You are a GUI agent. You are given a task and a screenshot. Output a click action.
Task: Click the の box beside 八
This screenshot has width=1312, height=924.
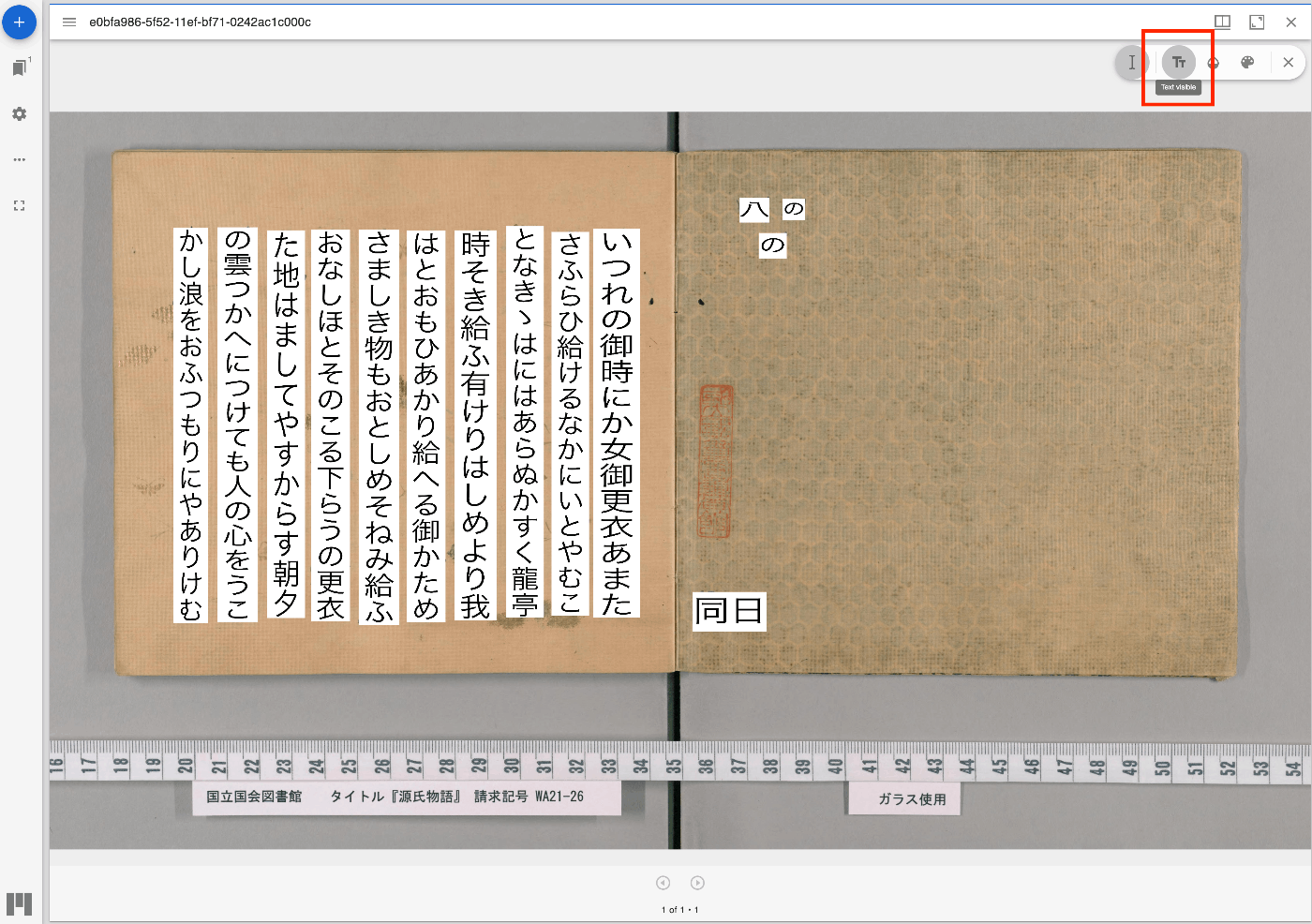pos(794,208)
